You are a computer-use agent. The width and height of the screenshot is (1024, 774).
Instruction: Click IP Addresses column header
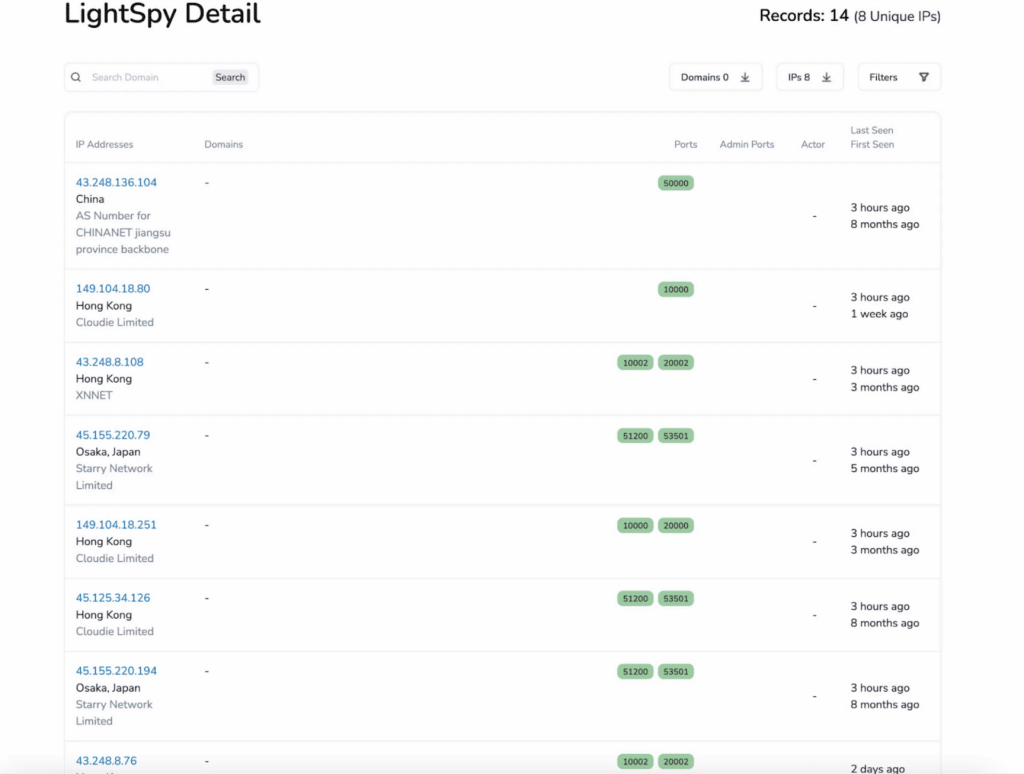[x=104, y=144]
